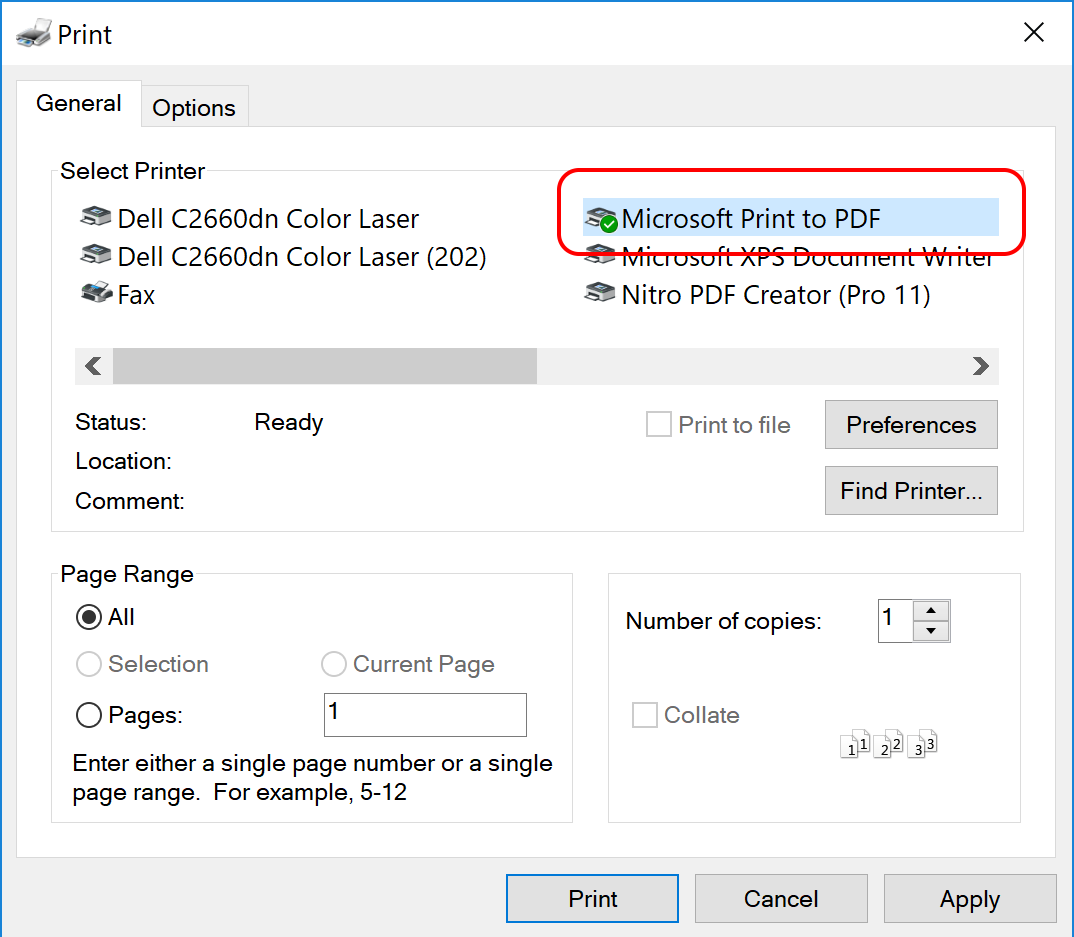Choose the Selection radio button
This screenshot has height=937, width=1074.
[89, 664]
